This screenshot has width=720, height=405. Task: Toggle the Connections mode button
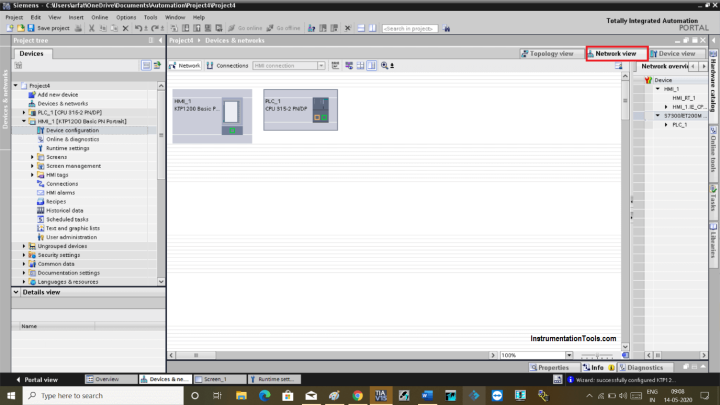coord(226,65)
